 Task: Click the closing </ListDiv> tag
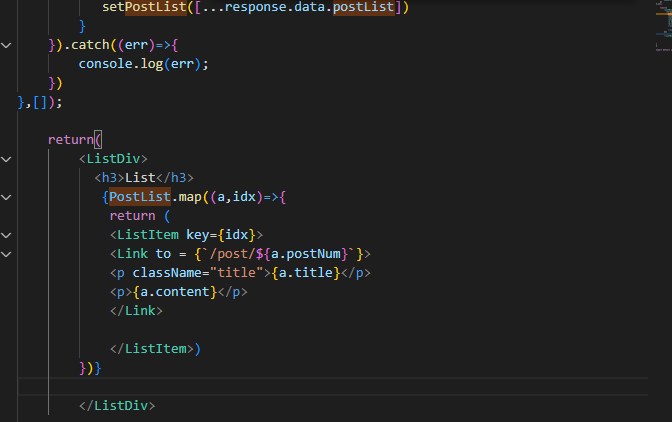coord(117,406)
